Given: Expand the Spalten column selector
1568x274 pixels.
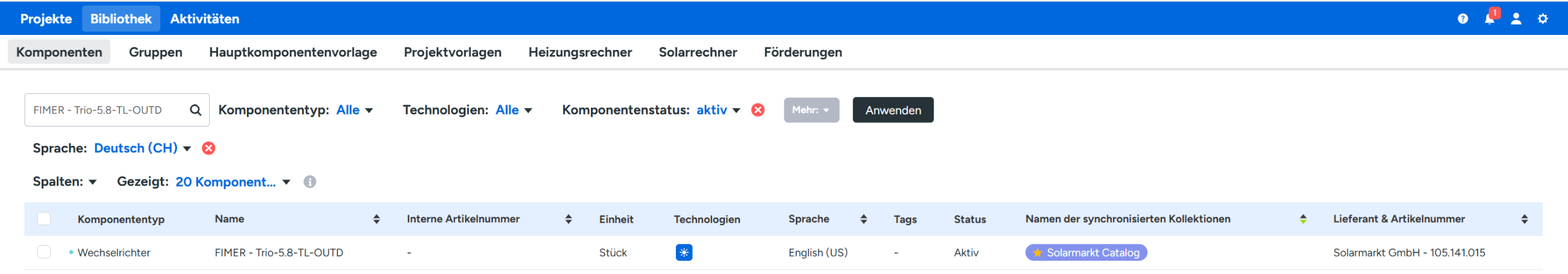Looking at the screenshot, I should tap(64, 182).
